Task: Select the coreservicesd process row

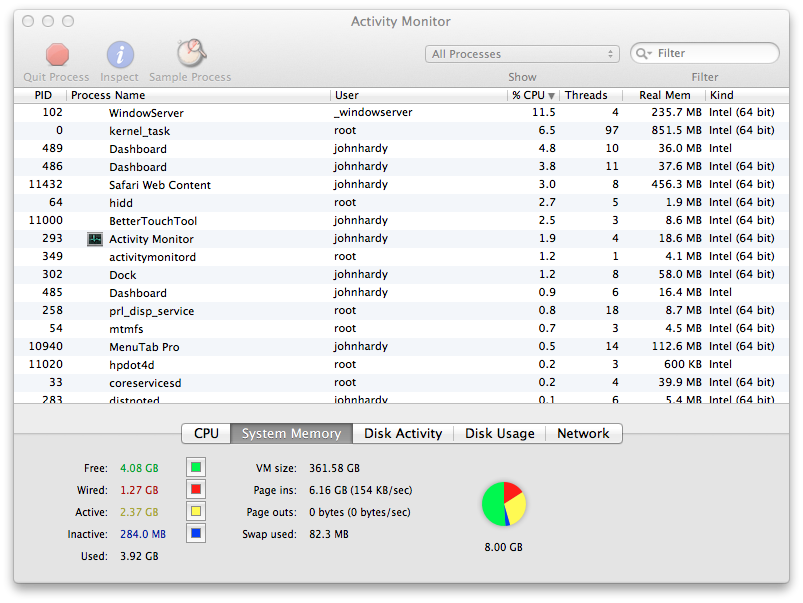Action: 402,383
